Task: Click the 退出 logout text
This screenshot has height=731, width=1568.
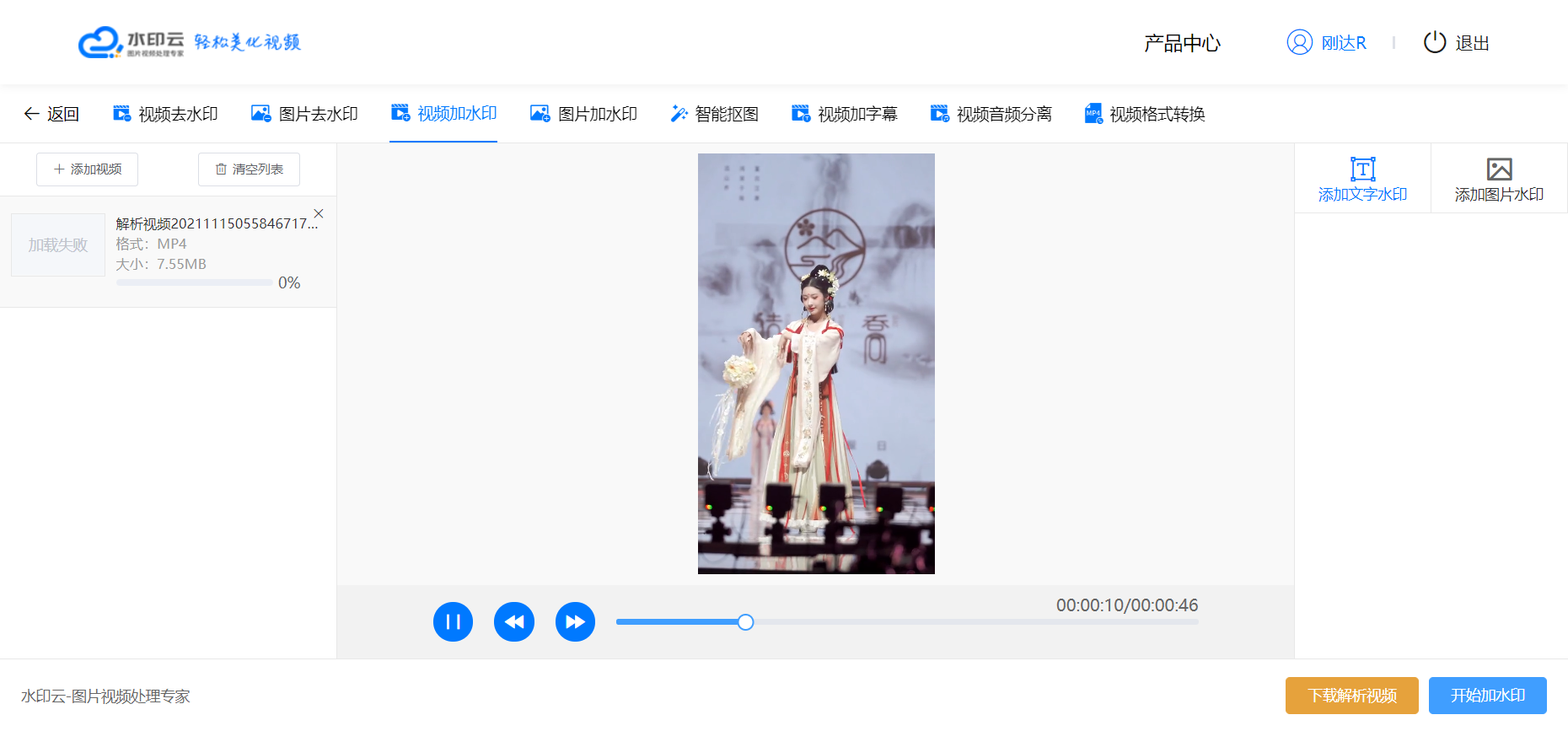Action: coord(1472,43)
